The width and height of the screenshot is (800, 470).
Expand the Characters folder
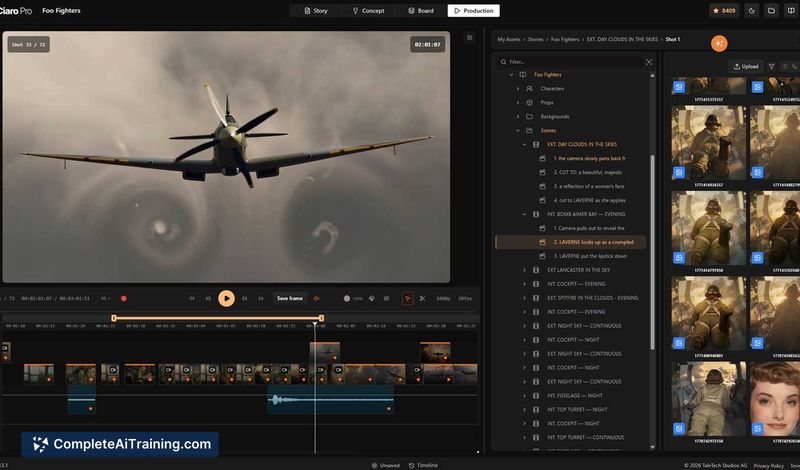pos(518,88)
